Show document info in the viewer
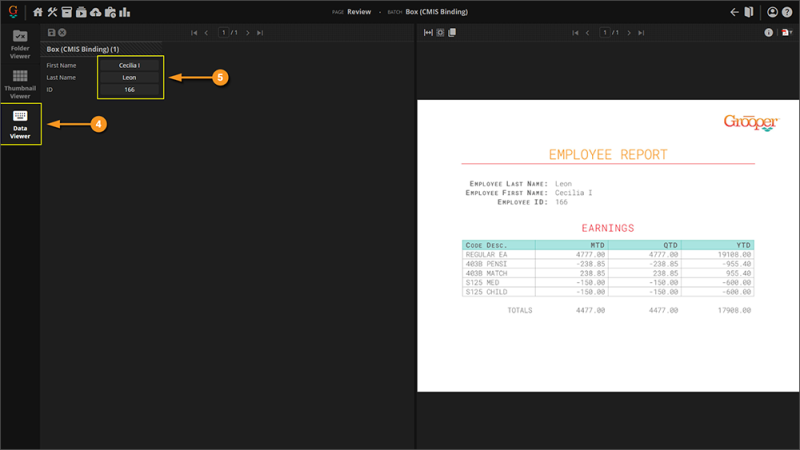The height and width of the screenshot is (450, 800). point(768,33)
